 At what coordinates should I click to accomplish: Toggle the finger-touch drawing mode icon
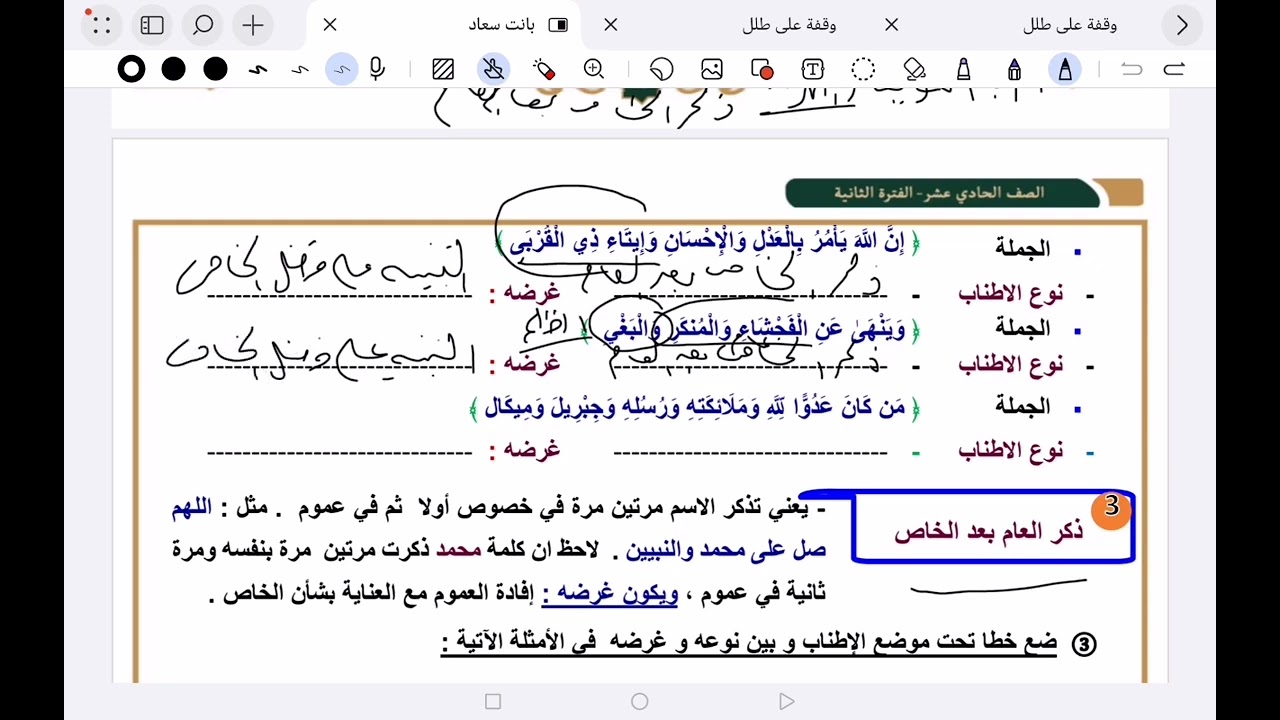493,69
